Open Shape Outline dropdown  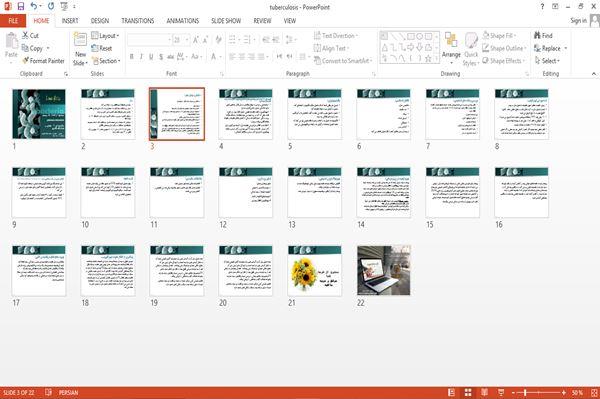(x=504, y=48)
